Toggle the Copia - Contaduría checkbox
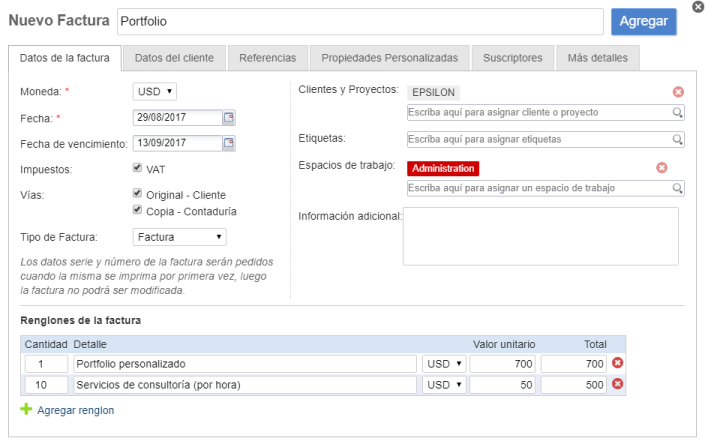 tap(138, 211)
